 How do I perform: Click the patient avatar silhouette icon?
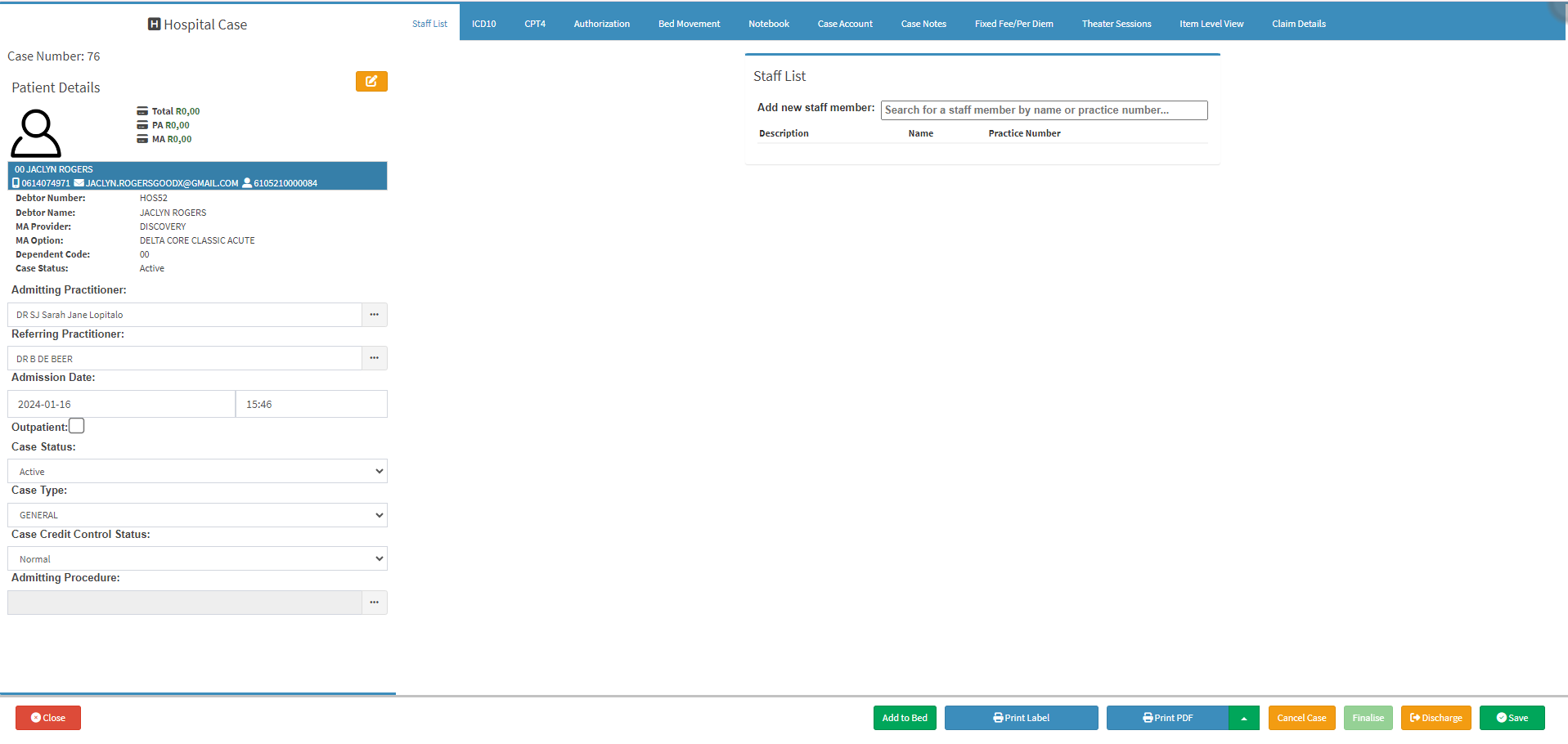pos(36,133)
